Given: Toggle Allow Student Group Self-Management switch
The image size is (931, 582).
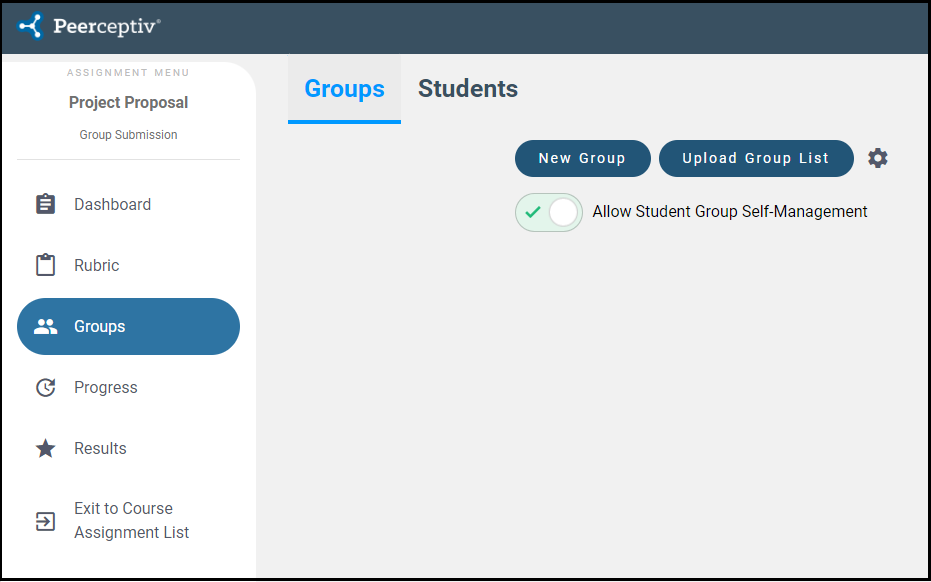Looking at the screenshot, I should [x=549, y=212].
